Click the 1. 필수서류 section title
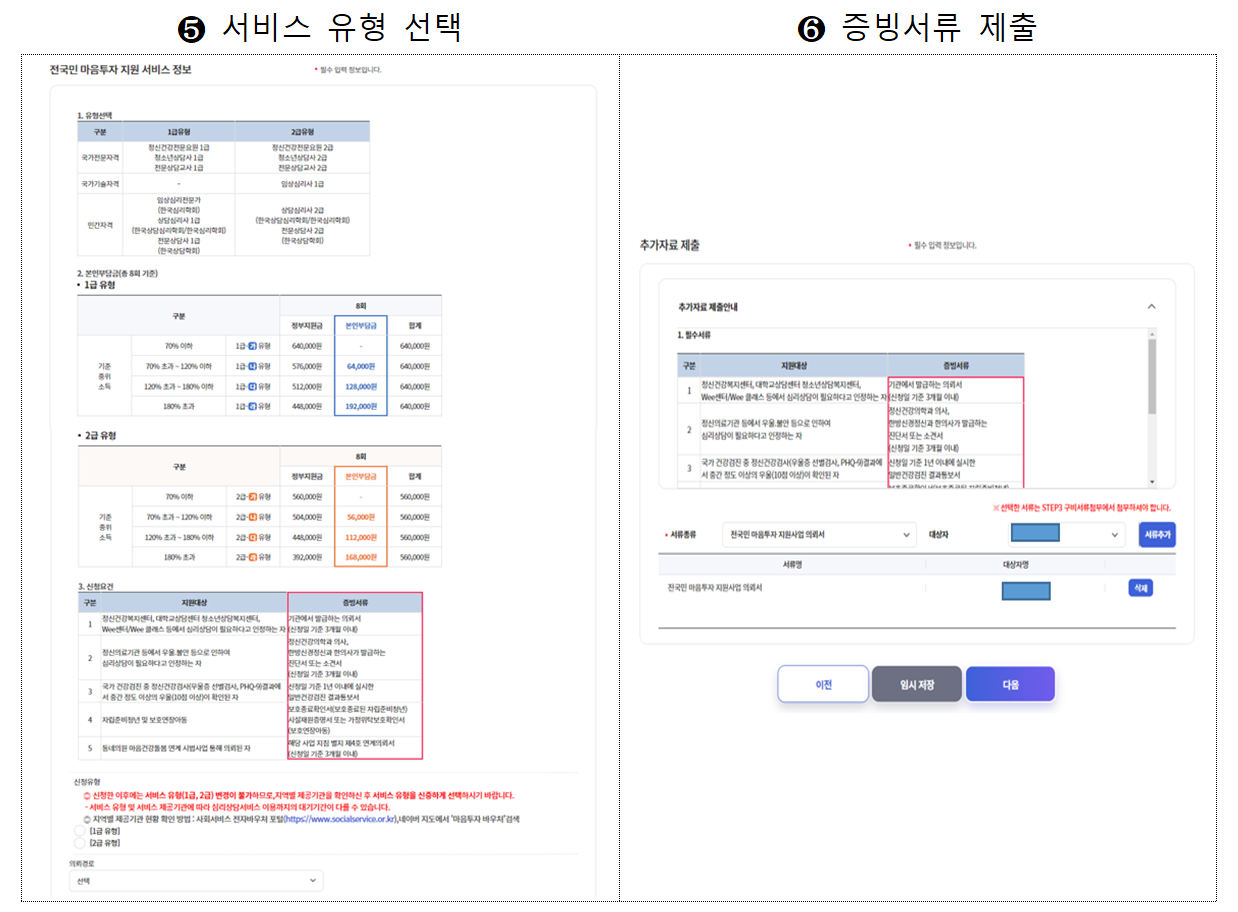 coord(694,334)
